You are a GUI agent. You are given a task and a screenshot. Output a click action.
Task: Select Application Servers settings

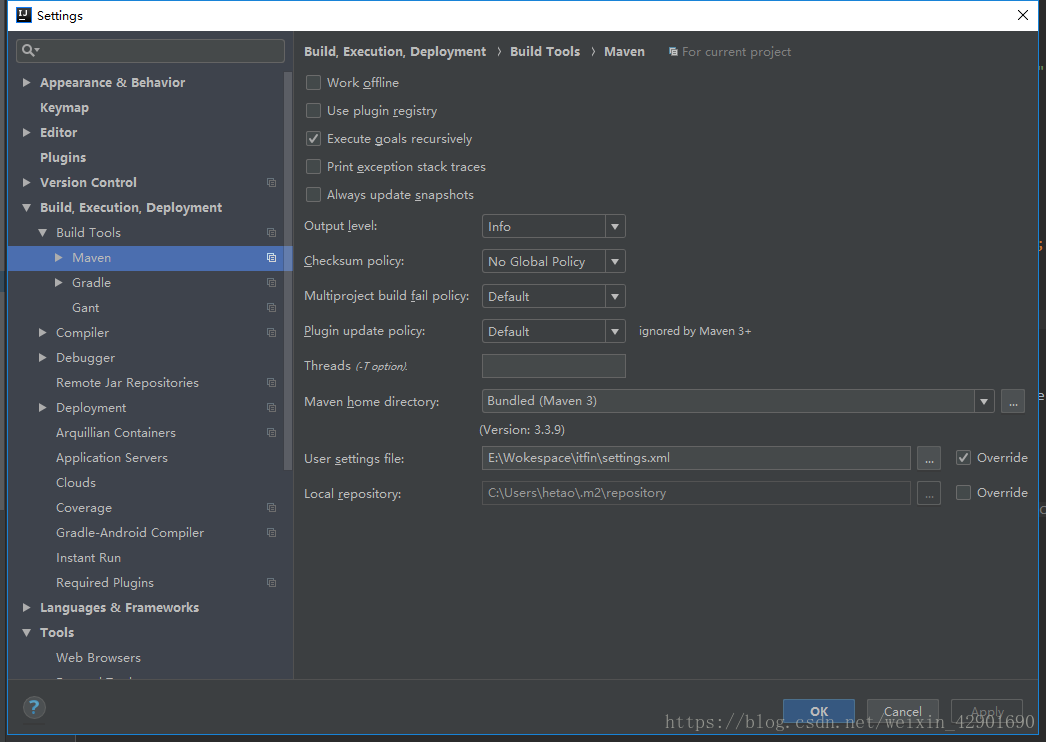coord(111,458)
